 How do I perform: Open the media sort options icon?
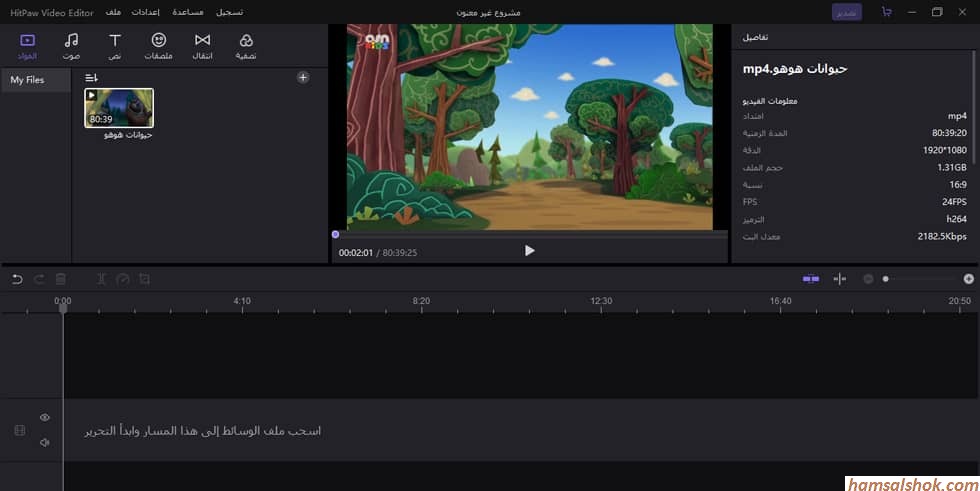pyautogui.click(x=91, y=78)
